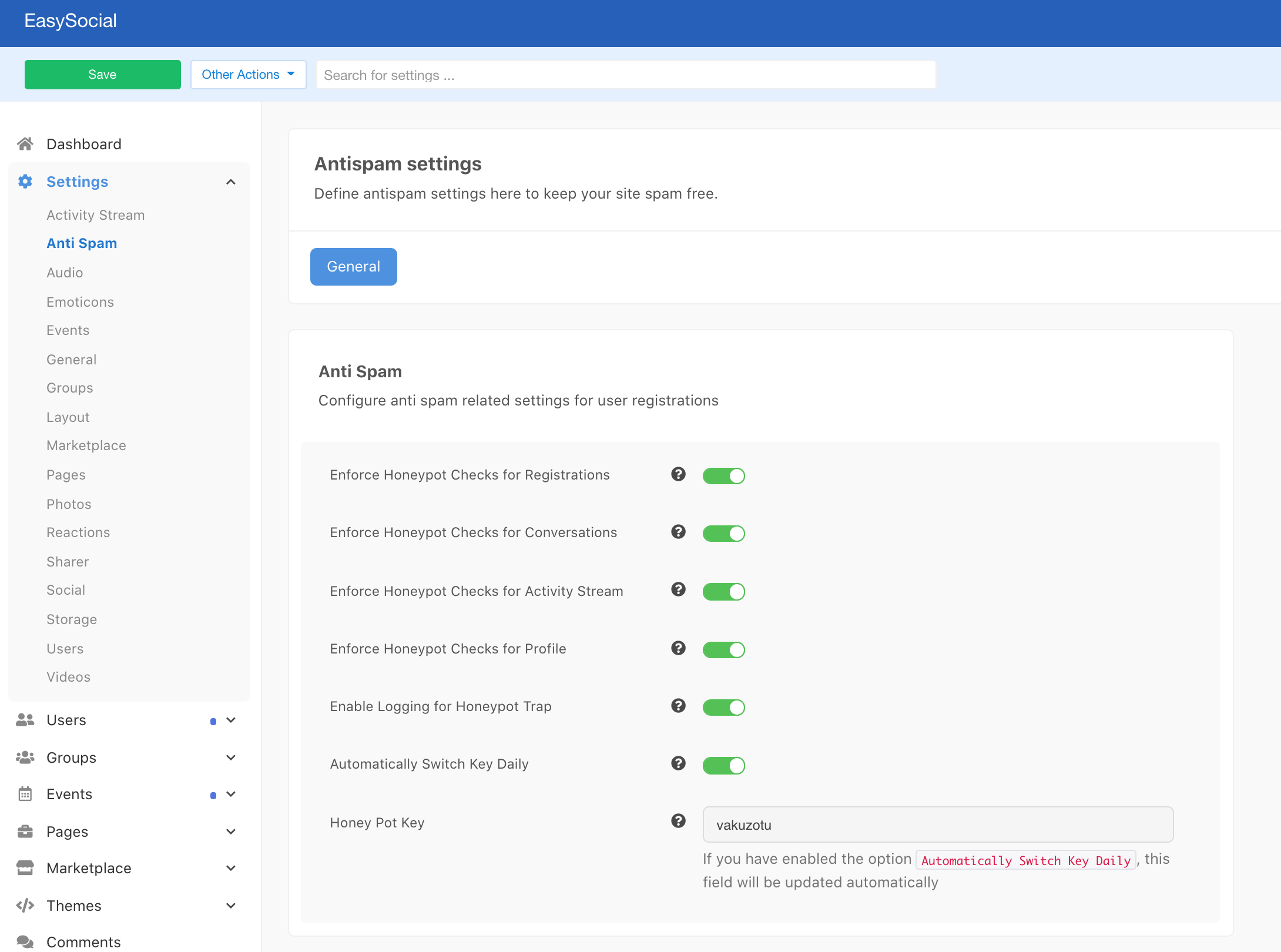Open Audio settings
The width and height of the screenshot is (1281, 952).
tap(65, 273)
